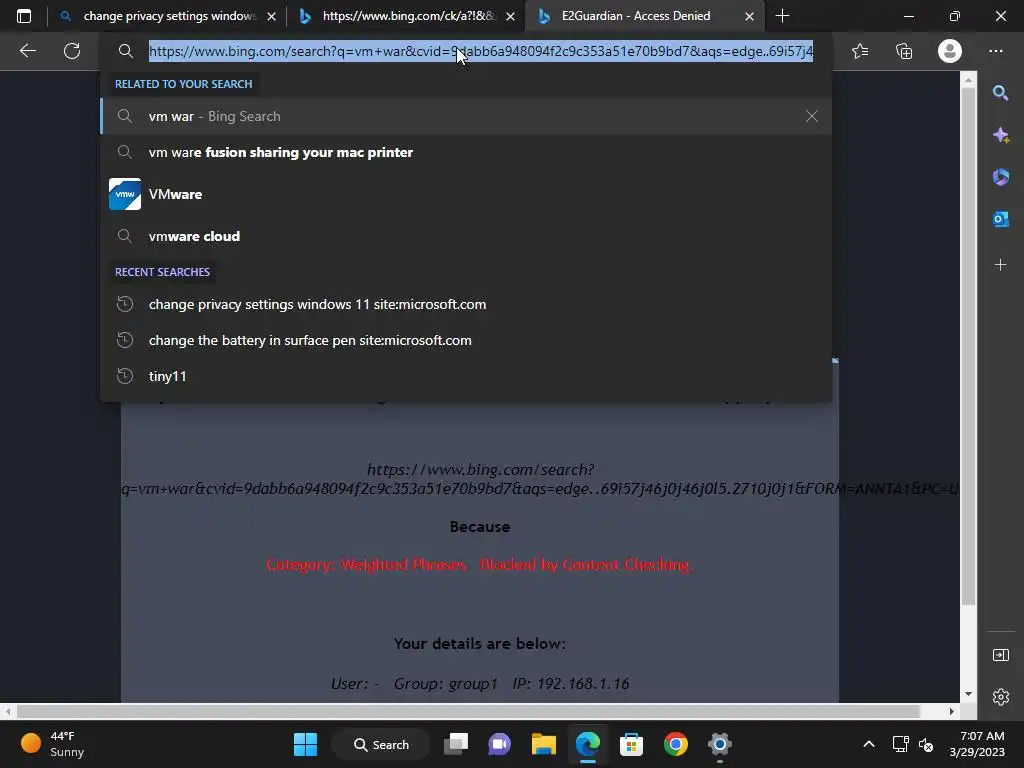Show hidden tray icons chevron
The height and width of the screenshot is (768, 1024).
point(869,744)
